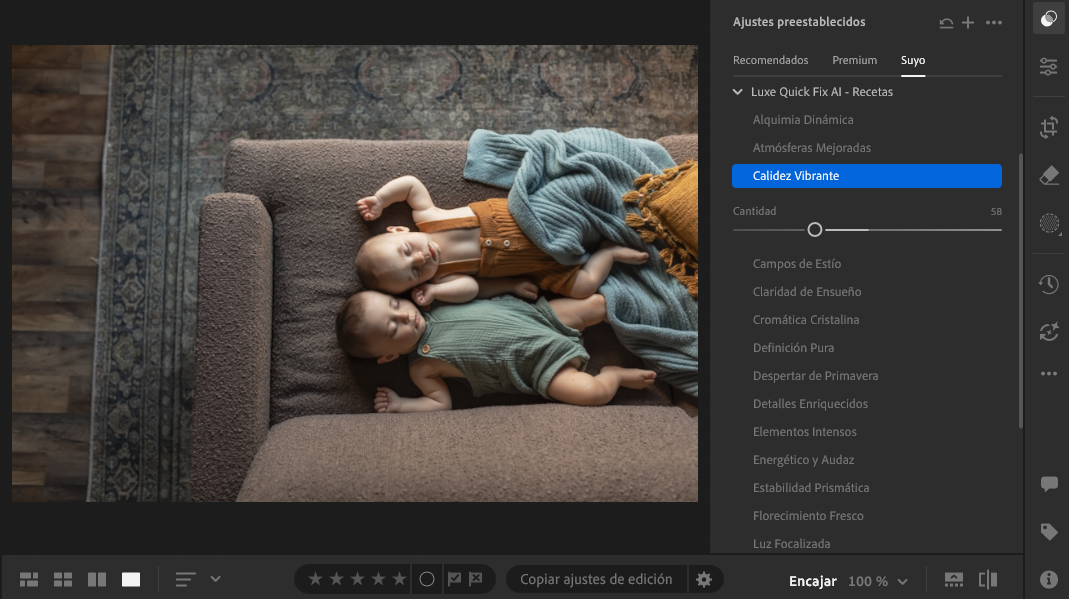This screenshot has width=1069, height=599.
Task: Show the photo info panel
Action: (1048, 579)
